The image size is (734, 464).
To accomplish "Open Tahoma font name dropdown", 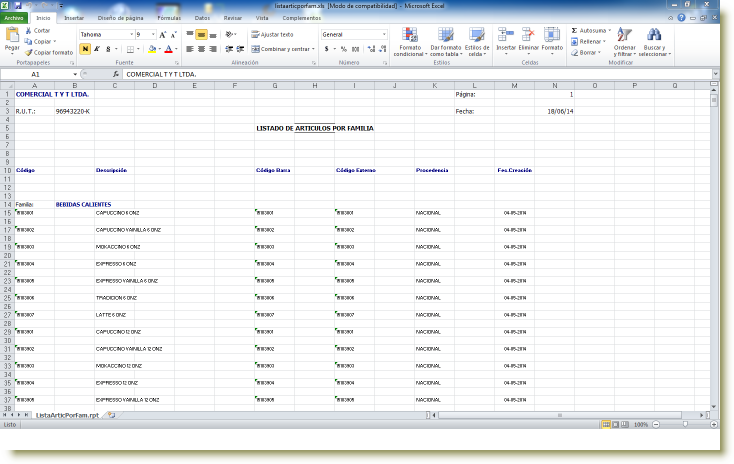I will (x=131, y=35).
